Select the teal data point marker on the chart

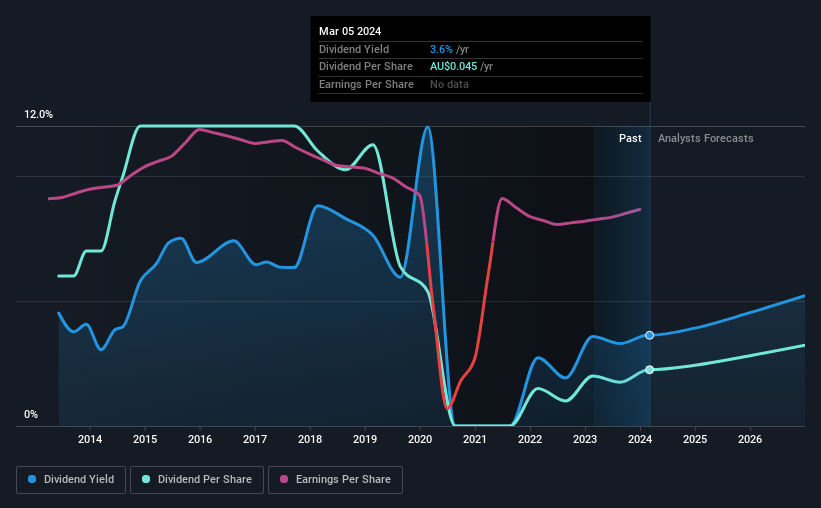coord(650,370)
